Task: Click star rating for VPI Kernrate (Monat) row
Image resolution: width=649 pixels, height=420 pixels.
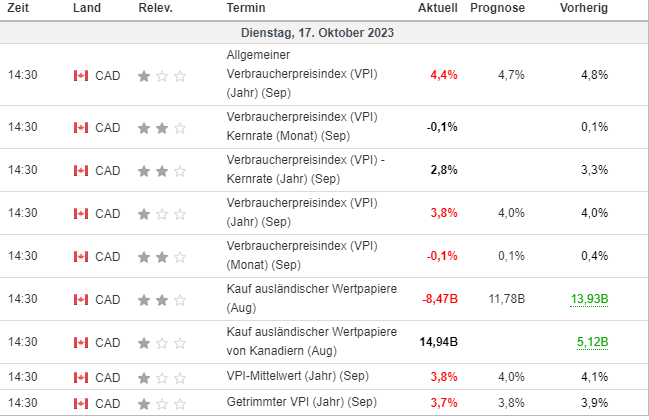Action: click(162, 127)
